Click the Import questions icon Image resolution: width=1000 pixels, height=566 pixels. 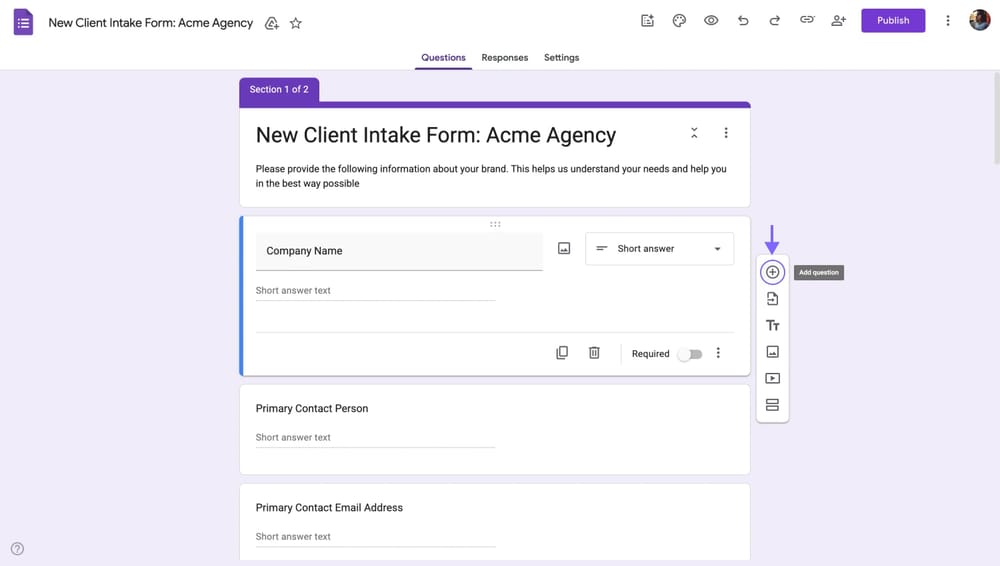[772, 299]
